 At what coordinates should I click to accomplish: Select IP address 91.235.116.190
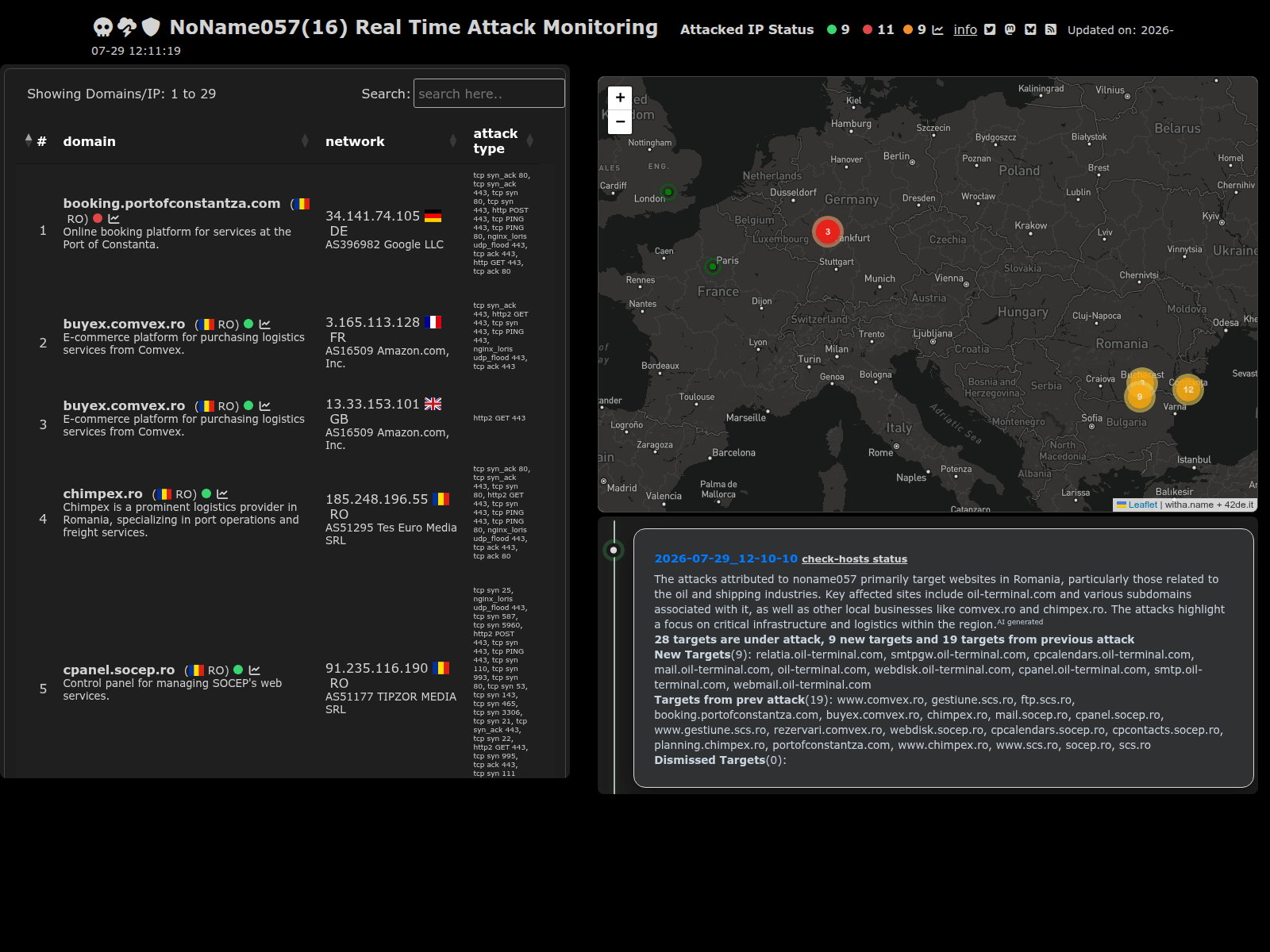pyautogui.click(x=377, y=669)
